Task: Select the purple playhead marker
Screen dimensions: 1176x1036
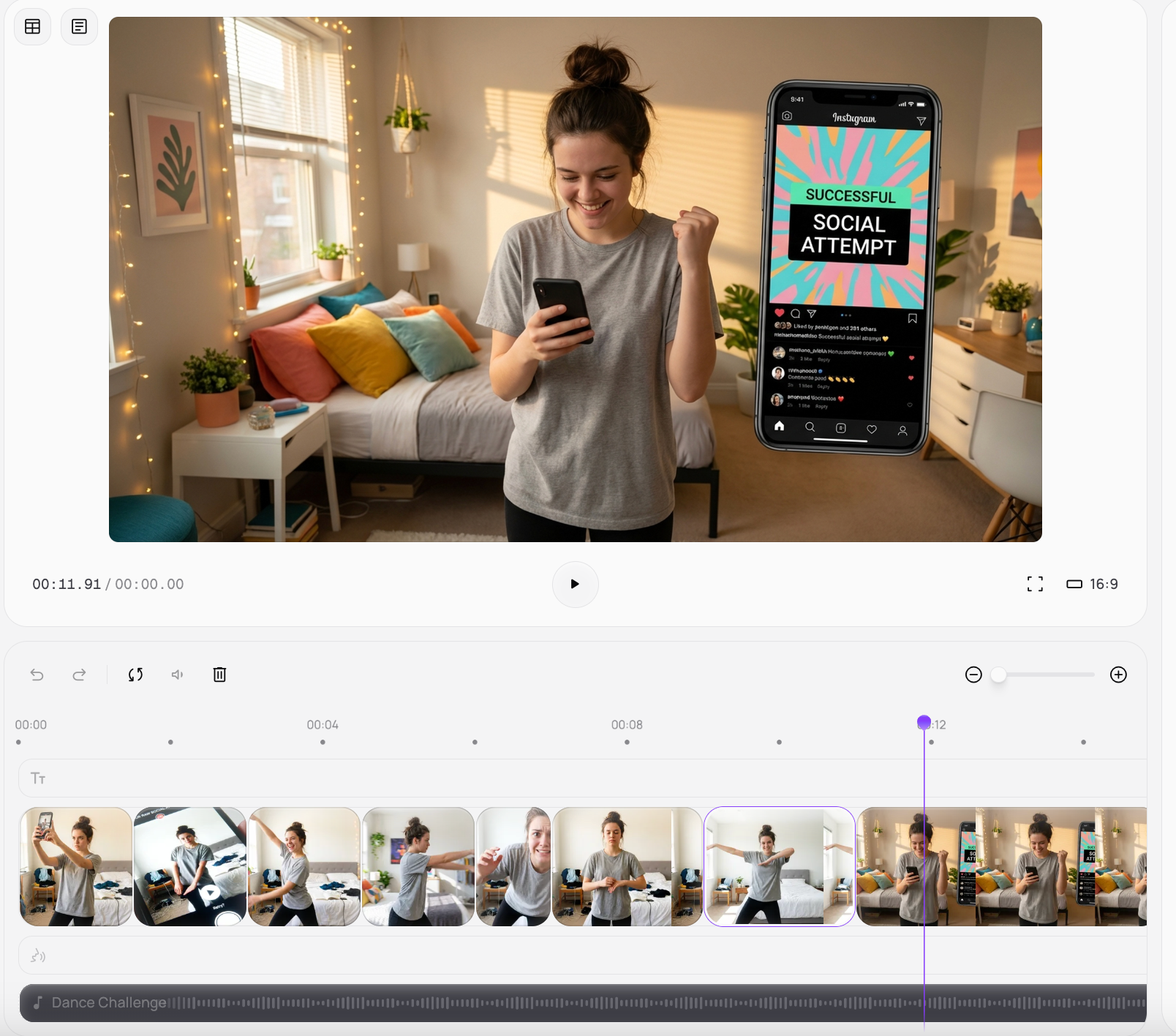Action: pos(924,723)
